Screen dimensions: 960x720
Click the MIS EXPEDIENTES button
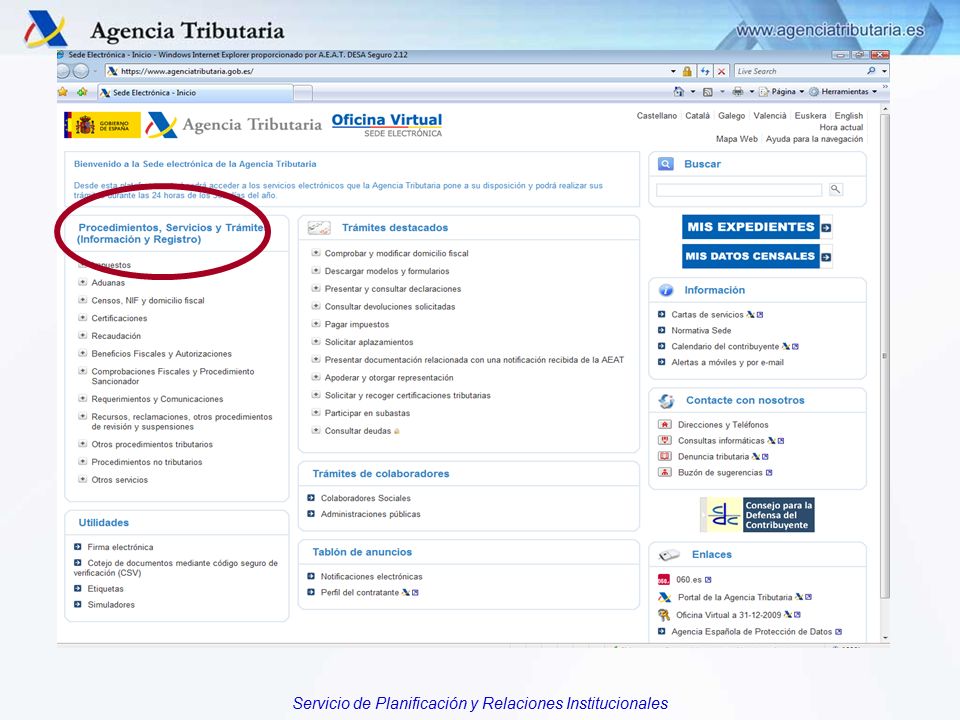tap(757, 227)
